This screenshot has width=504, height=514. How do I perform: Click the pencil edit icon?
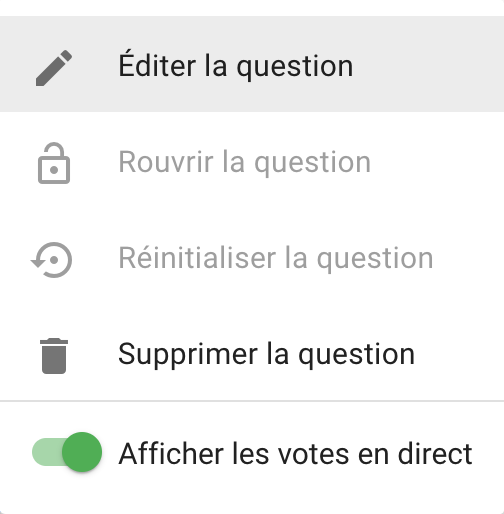click(x=54, y=68)
